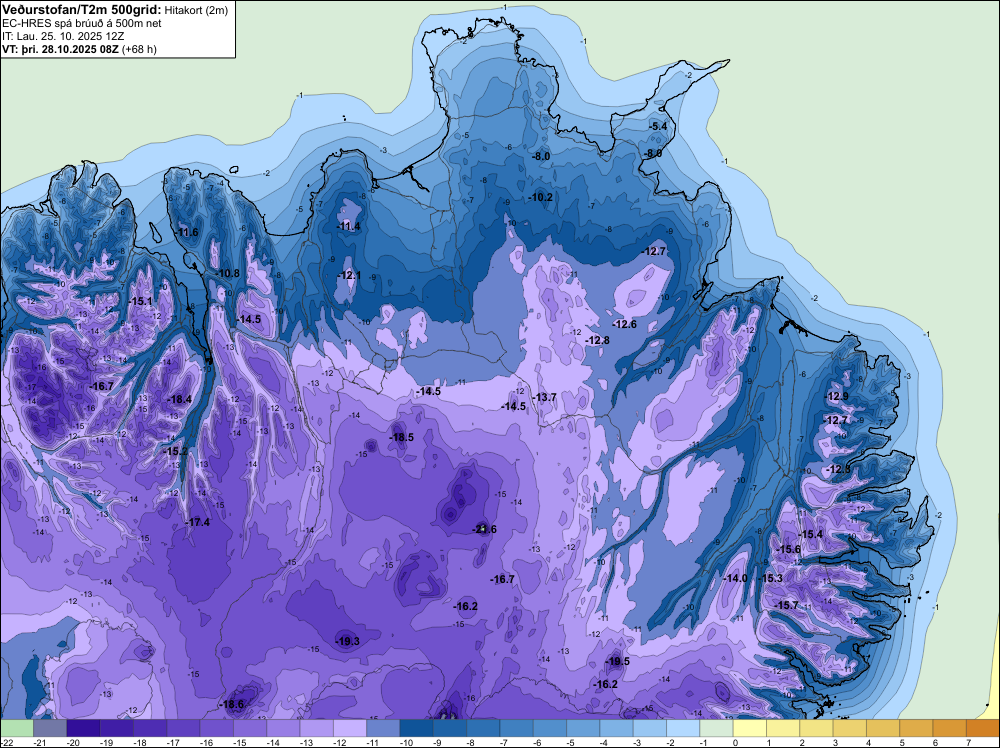Image resolution: width=1000 pixels, height=748 pixels.
Task: Click the -19.3 temperature label
Action: [x=348, y=642]
